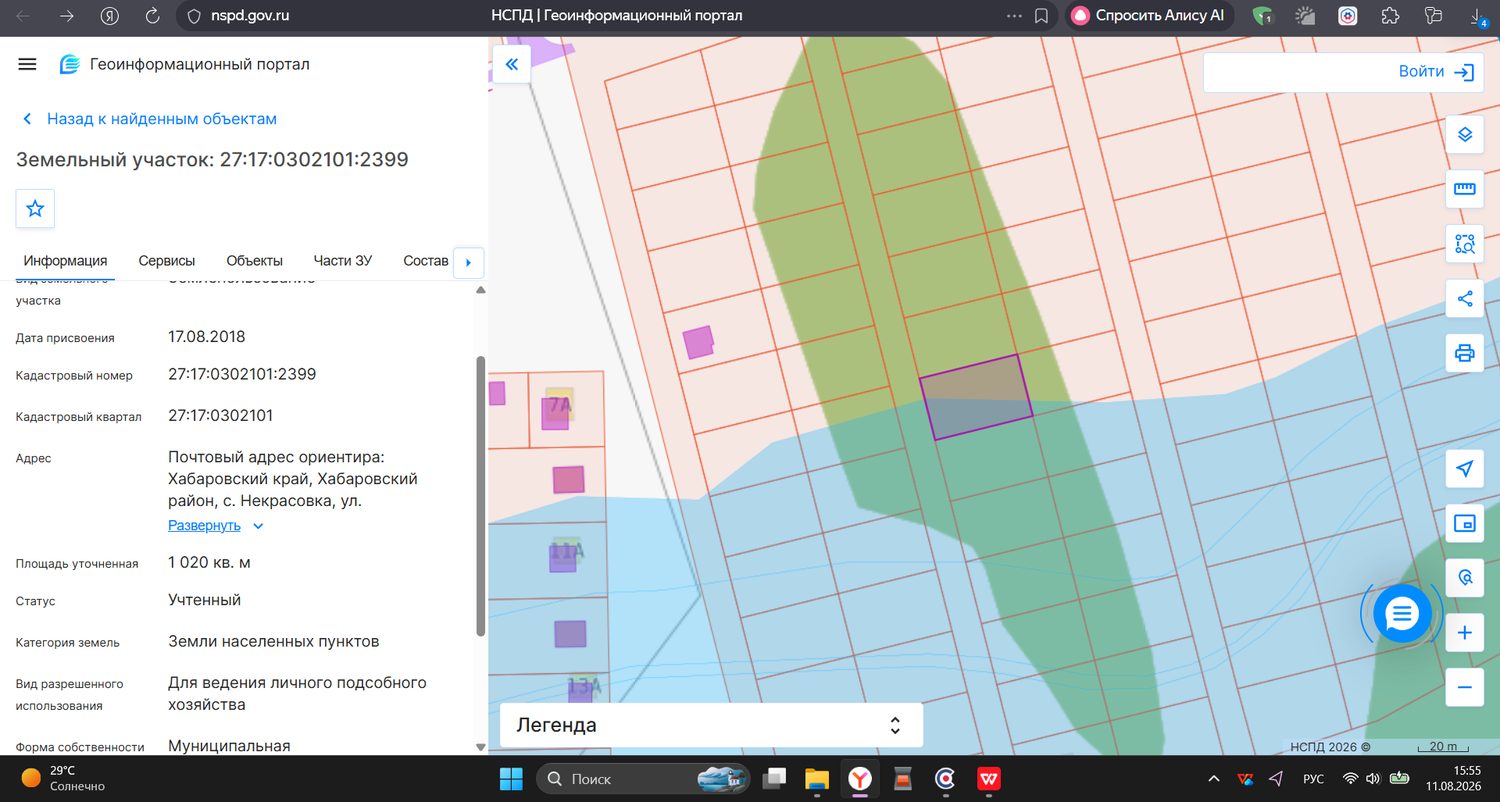Activate the area selection search tool
The width and height of the screenshot is (1500, 802).
1465,243
